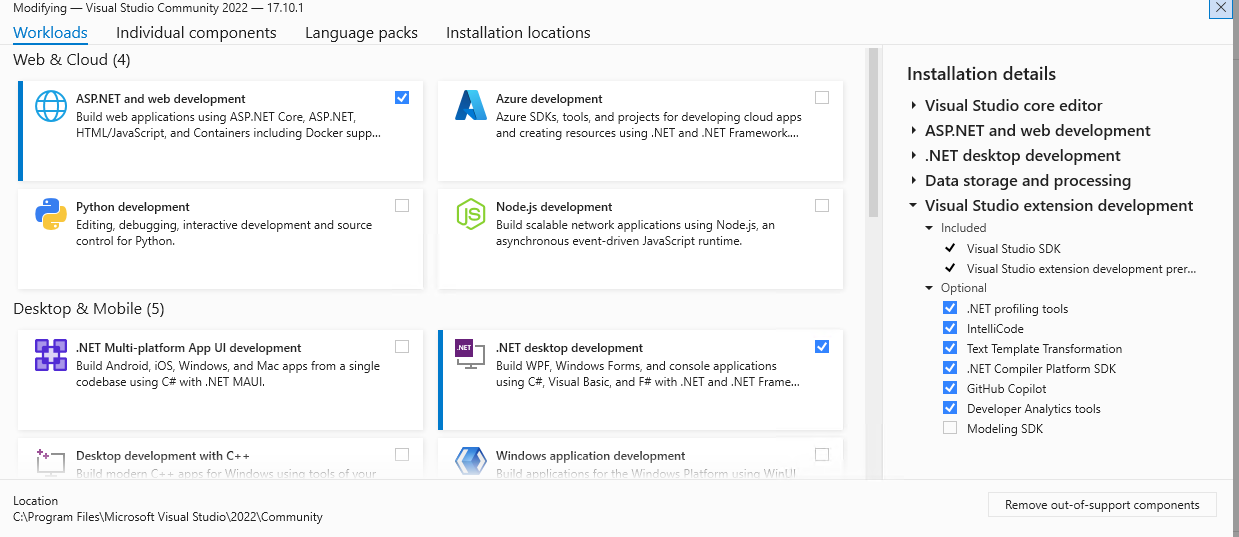Click the Python development card title
This screenshot has height=537, width=1239.
pos(133,207)
